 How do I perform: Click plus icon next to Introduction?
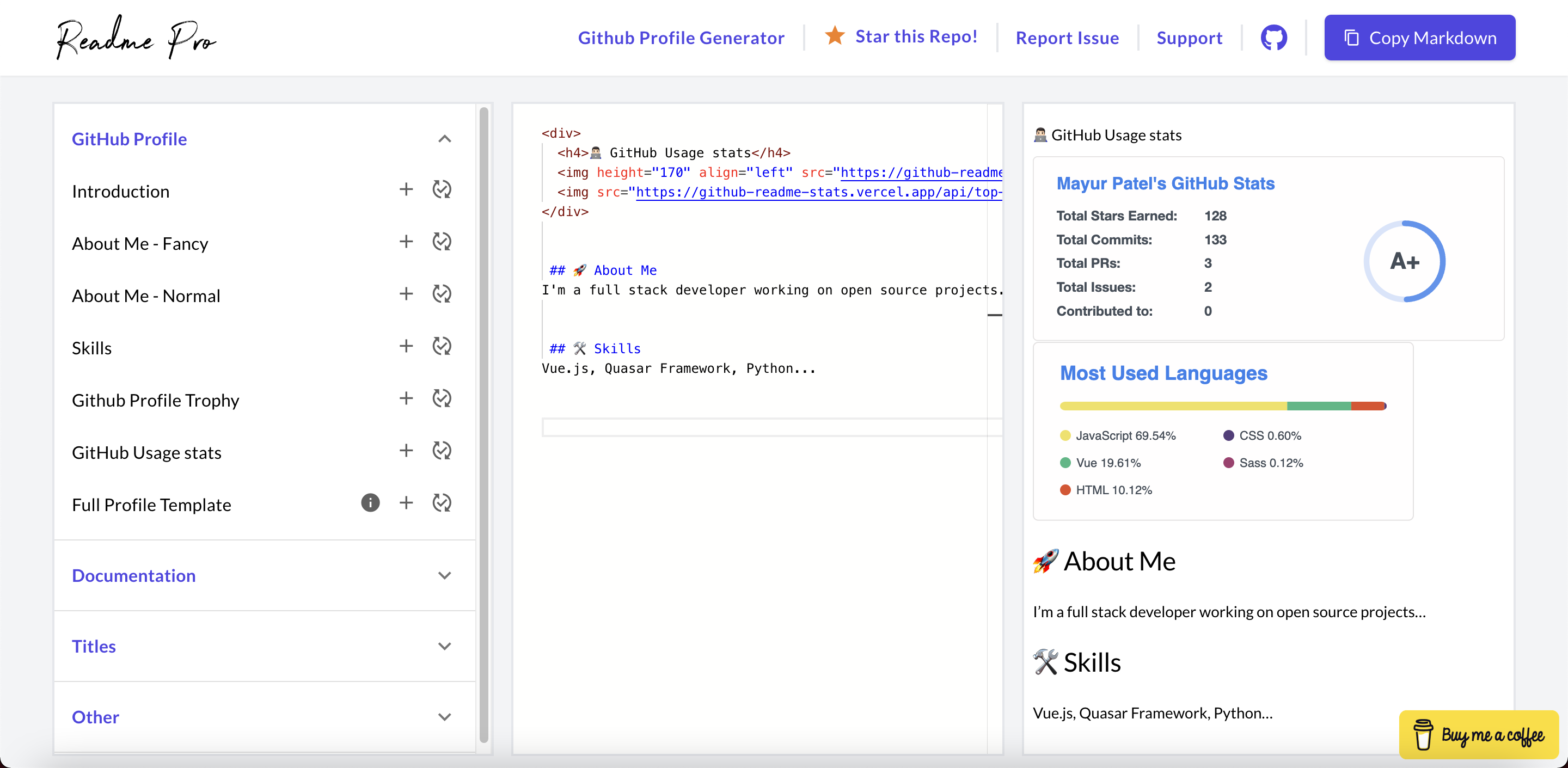click(406, 189)
